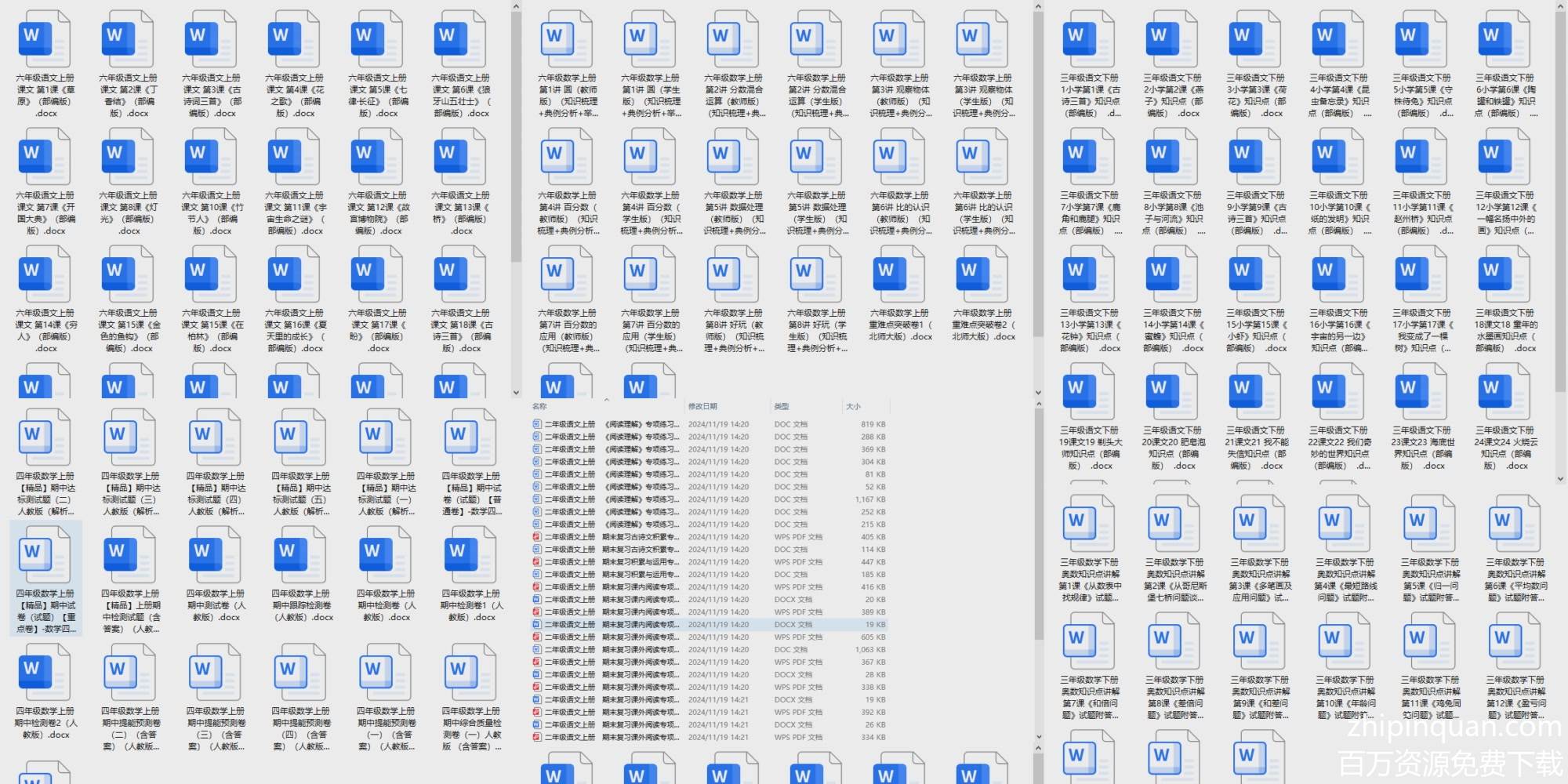The image size is (1568, 784).
Task: Open 六年级数学上册 第1讲 圆 (教师版) file
Action: point(568,39)
